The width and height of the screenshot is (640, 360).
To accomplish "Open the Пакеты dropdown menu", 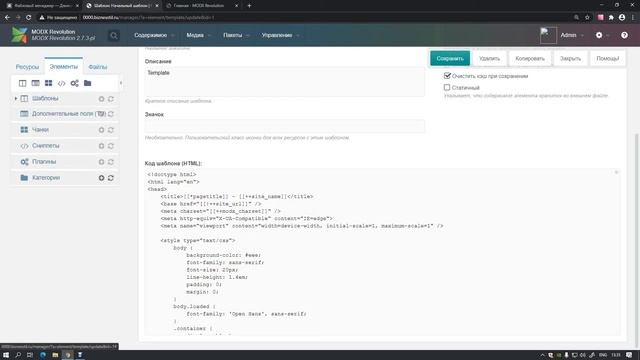I will 236,36.
